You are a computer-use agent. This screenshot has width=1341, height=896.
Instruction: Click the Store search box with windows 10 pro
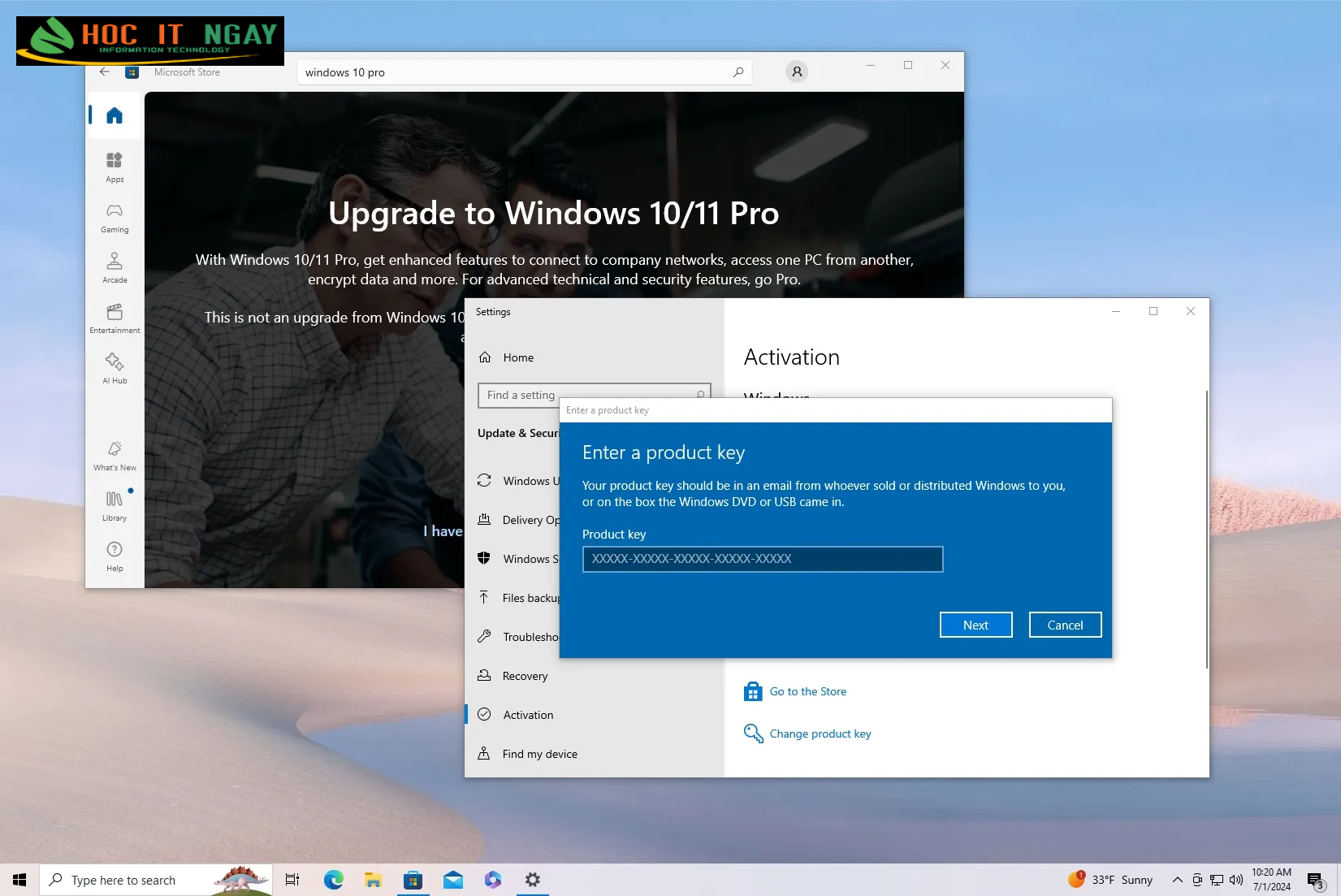pyautogui.click(x=524, y=72)
